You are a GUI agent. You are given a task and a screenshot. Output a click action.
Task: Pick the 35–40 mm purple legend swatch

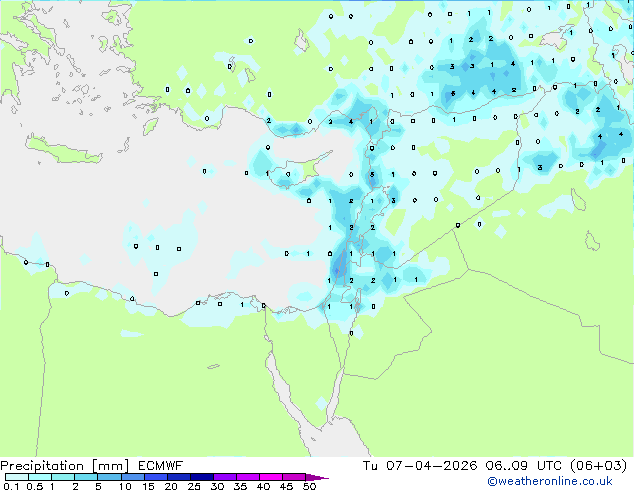(x=248, y=477)
